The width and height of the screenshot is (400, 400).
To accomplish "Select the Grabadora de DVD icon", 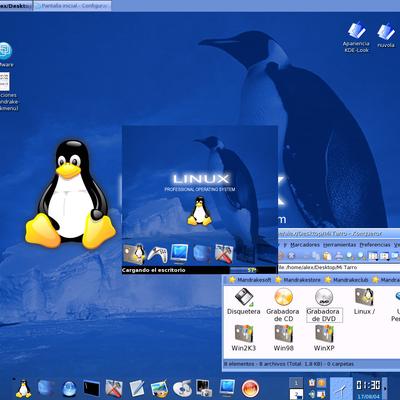I will coord(323,305).
